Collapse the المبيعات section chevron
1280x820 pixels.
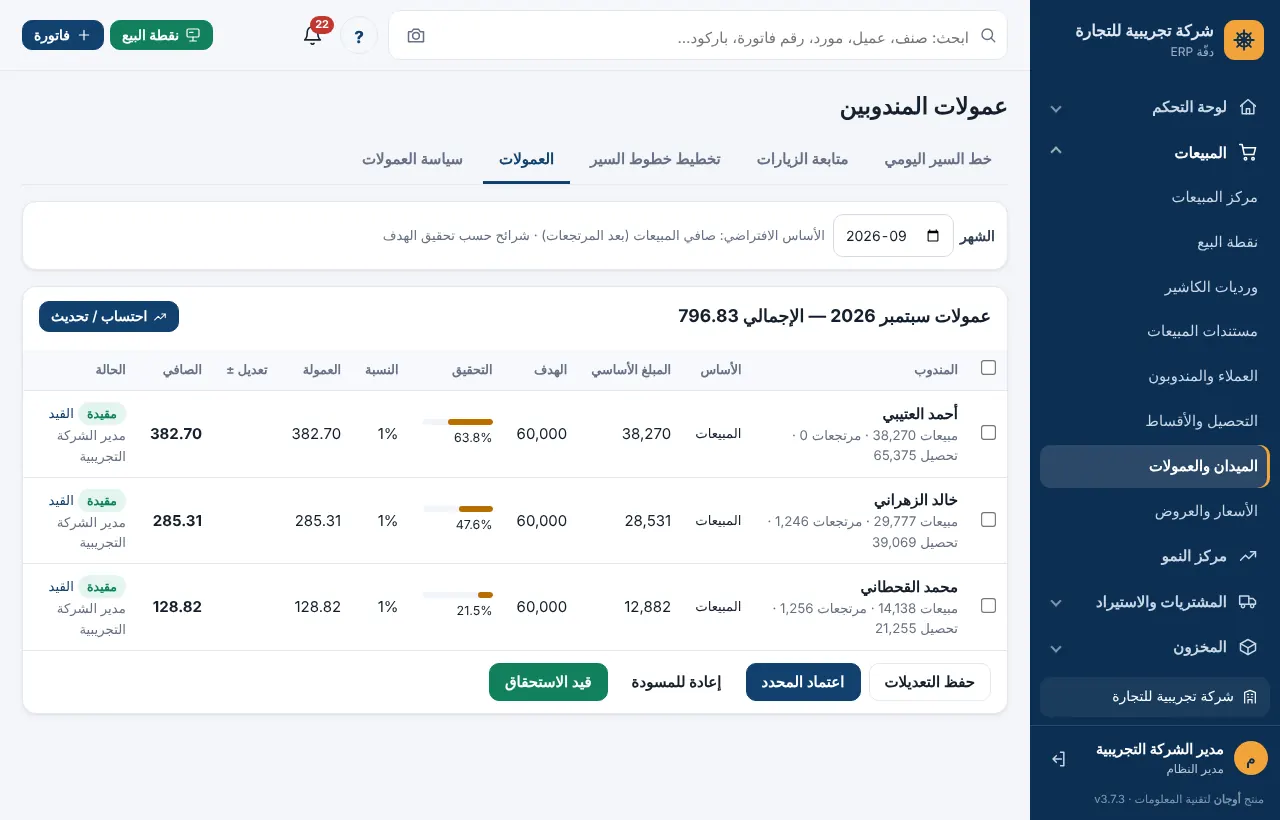(x=1056, y=150)
